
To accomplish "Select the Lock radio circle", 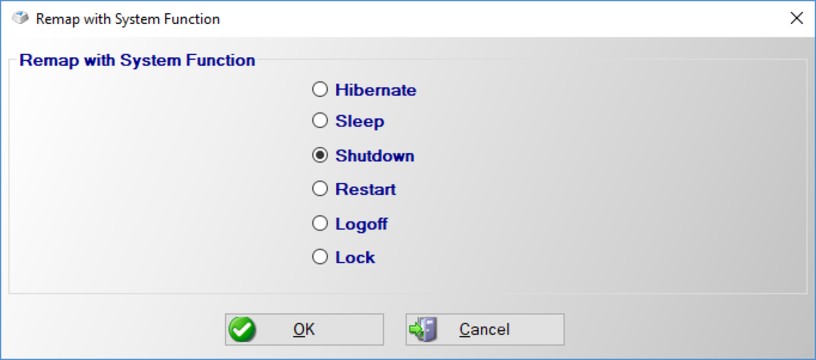I will click(x=320, y=256).
